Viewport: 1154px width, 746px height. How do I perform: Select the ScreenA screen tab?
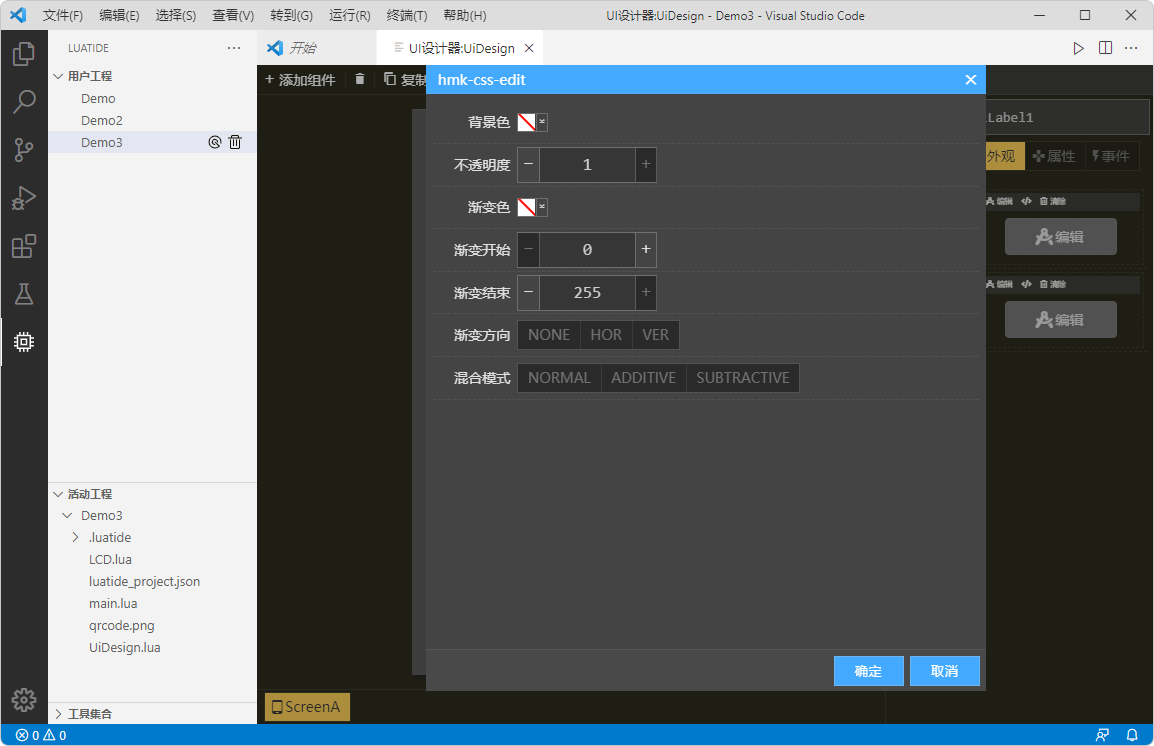coord(307,707)
